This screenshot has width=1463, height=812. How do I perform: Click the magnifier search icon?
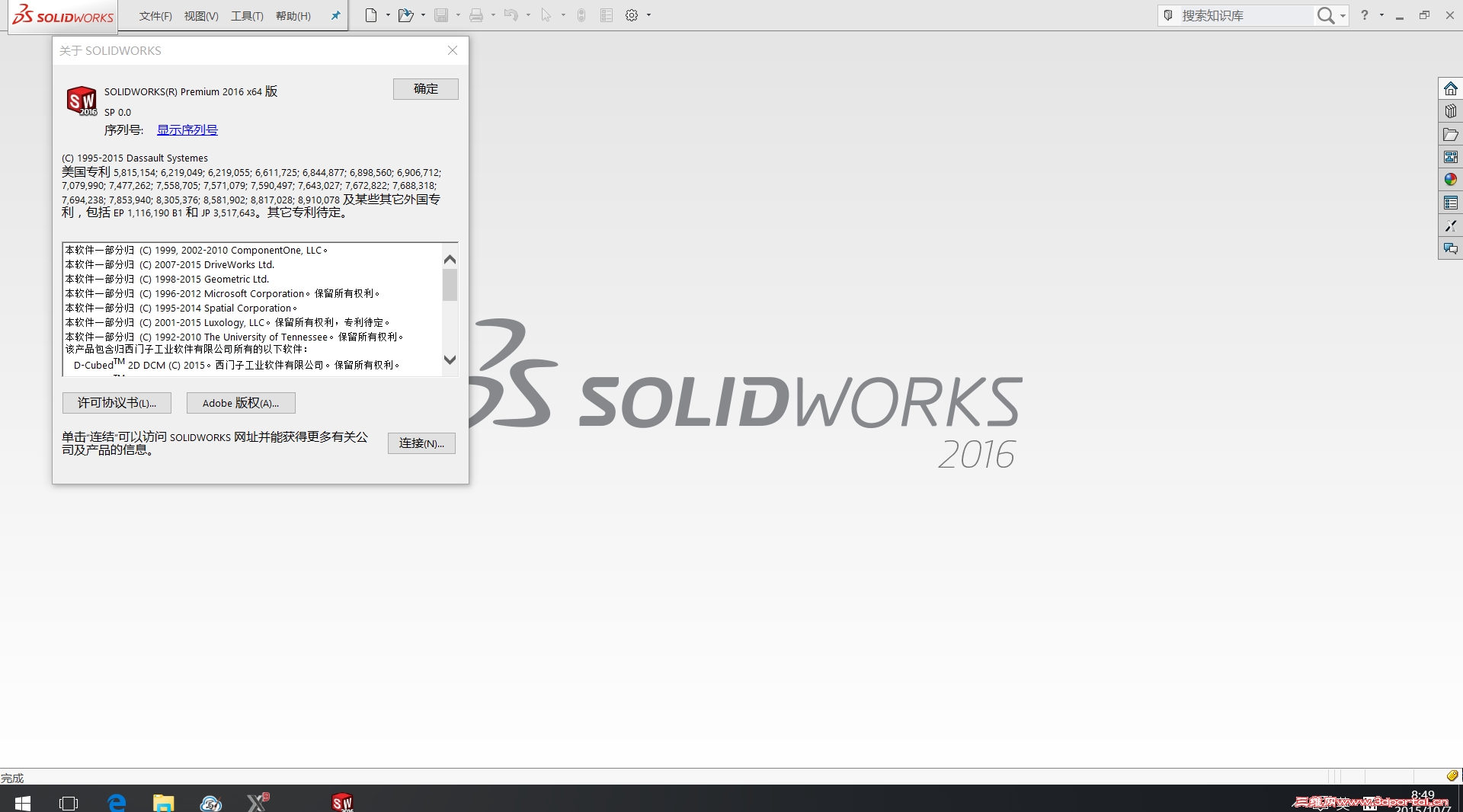click(1326, 15)
